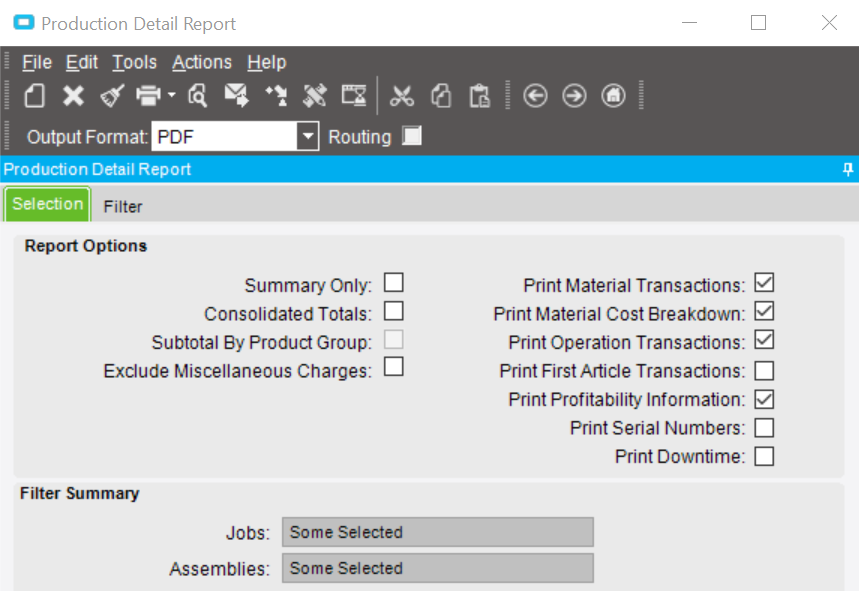The height and width of the screenshot is (591, 859).
Task: Open the Help menu
Action: 266,62
